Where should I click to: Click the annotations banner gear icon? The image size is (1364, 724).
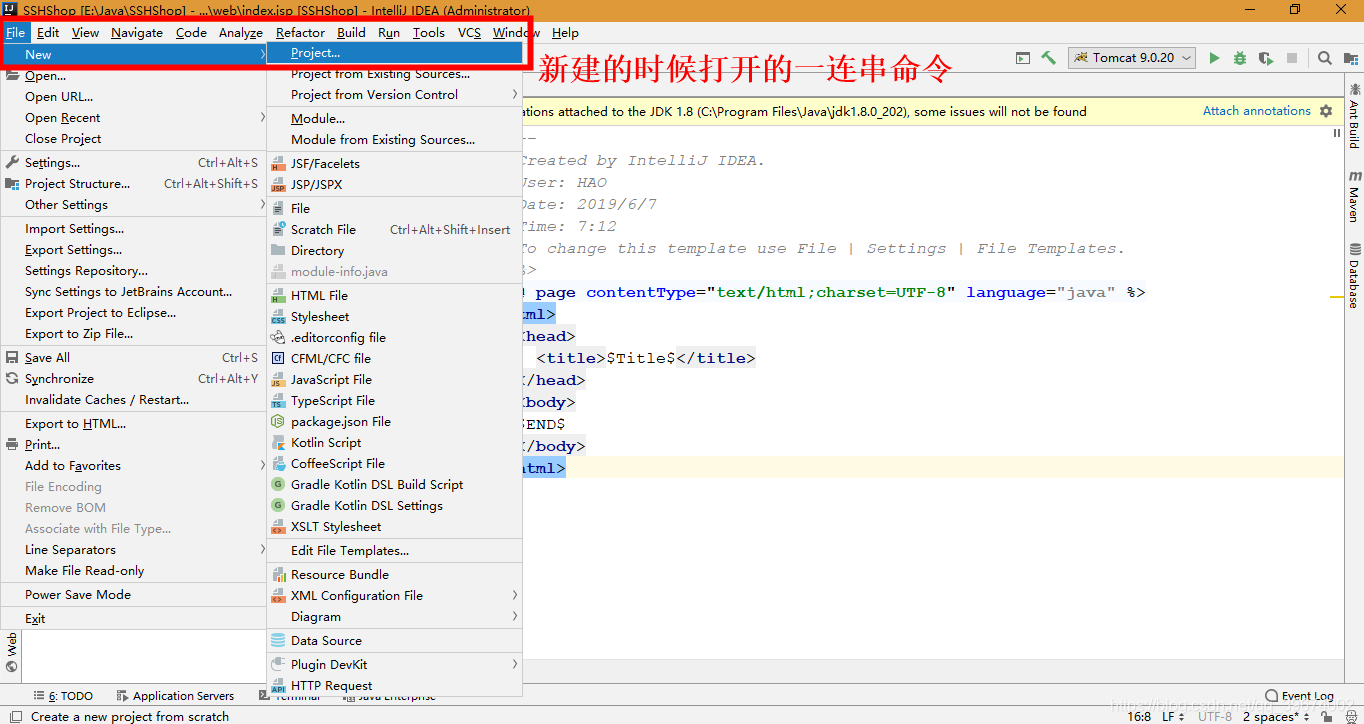tap(1326, 111)
